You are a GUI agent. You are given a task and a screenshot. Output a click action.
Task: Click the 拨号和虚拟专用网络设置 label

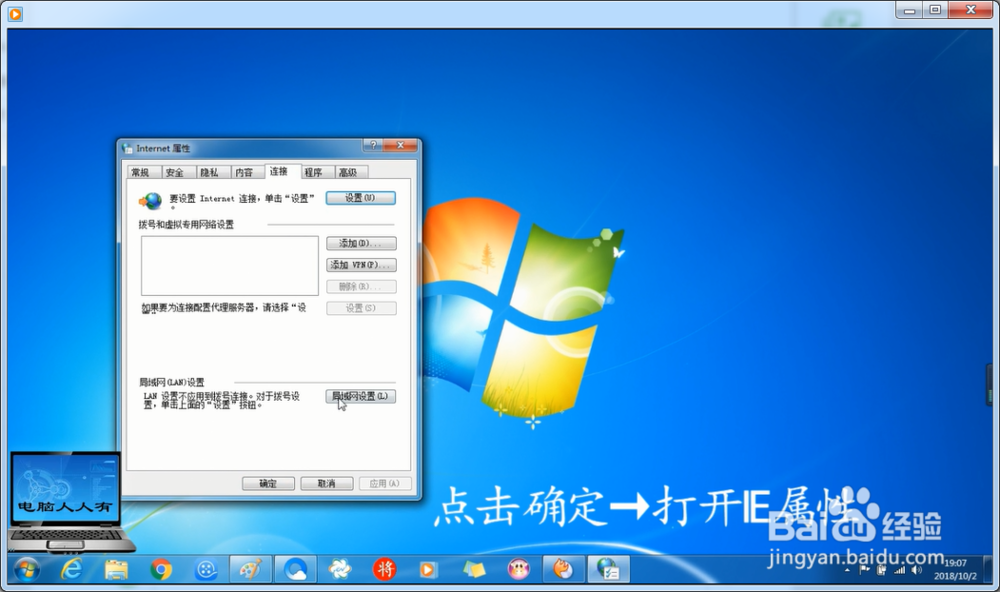[x=186, y=225]
